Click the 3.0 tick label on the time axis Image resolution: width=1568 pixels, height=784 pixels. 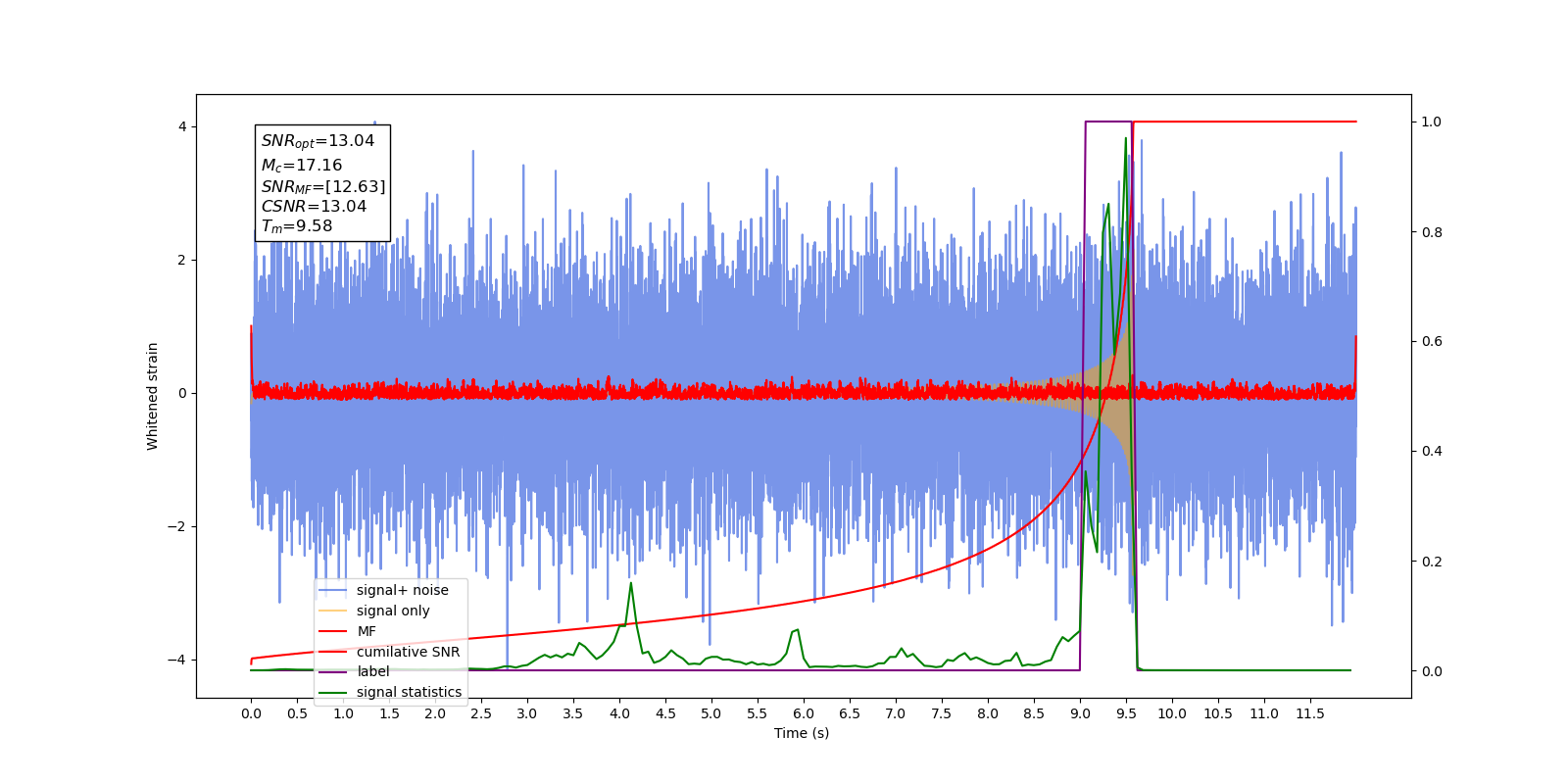click(527, 713)
